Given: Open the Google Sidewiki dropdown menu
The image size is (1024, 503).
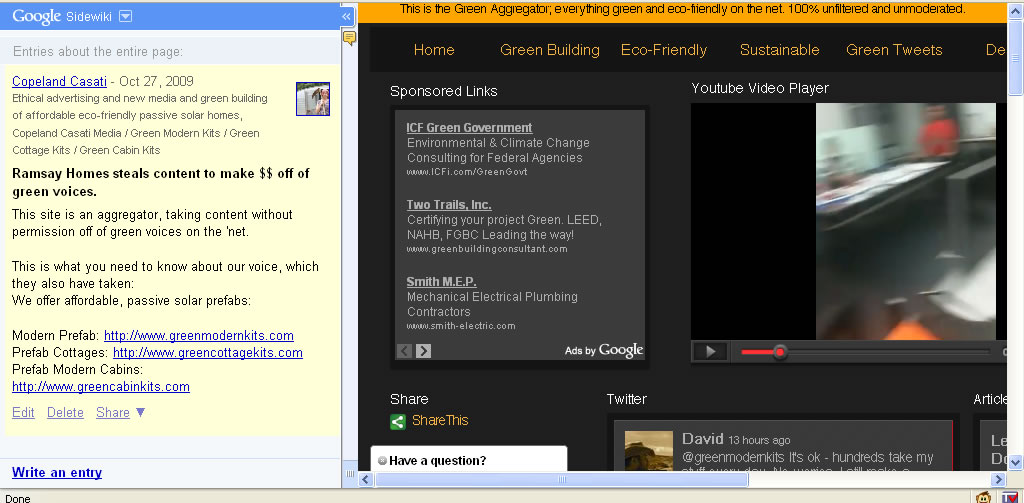Looking at the screenshot, I should click(x=125, y=16).
